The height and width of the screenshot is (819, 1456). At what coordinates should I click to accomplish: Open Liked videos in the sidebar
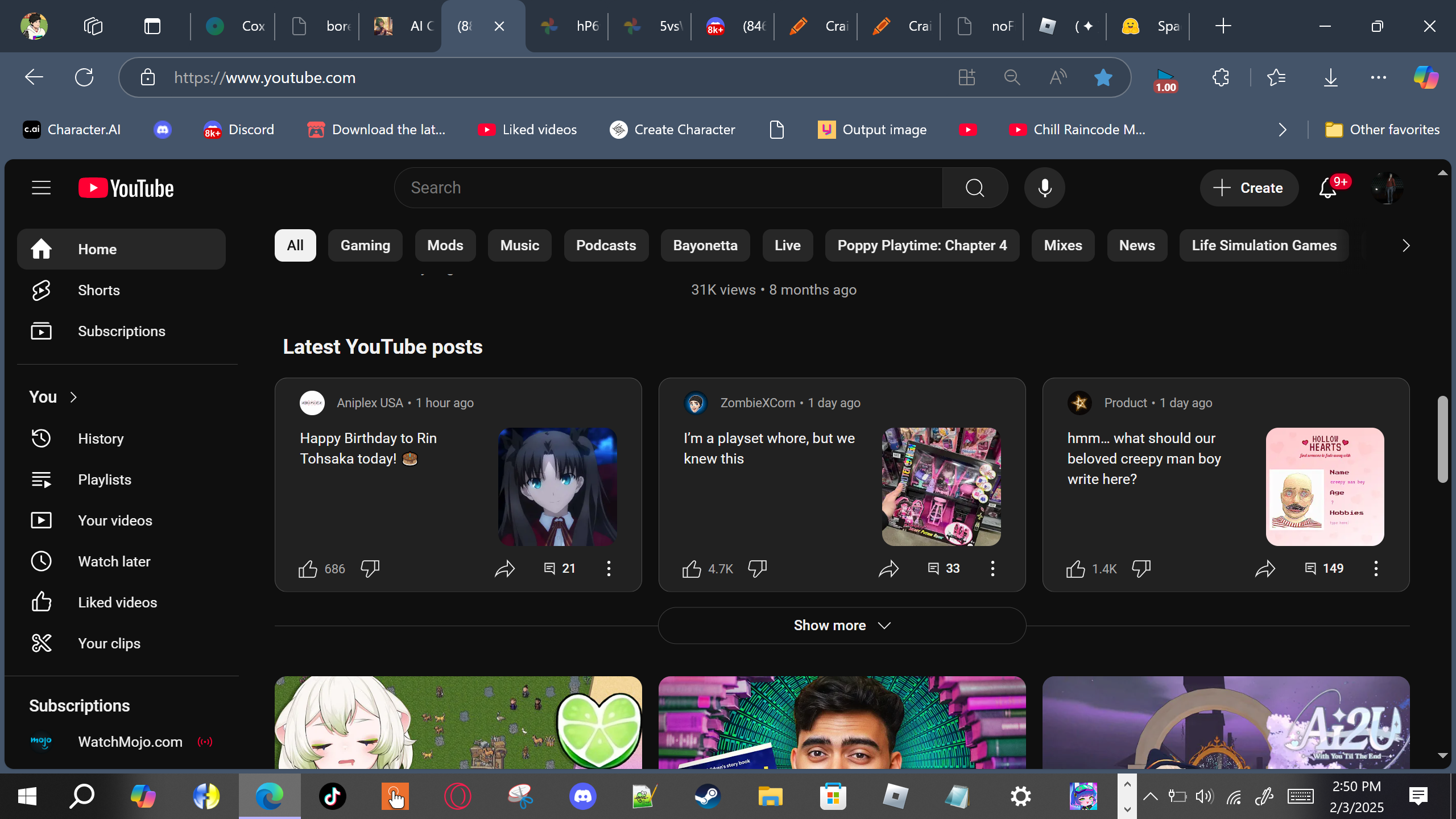pyautogui.click(x=121, y=602)
